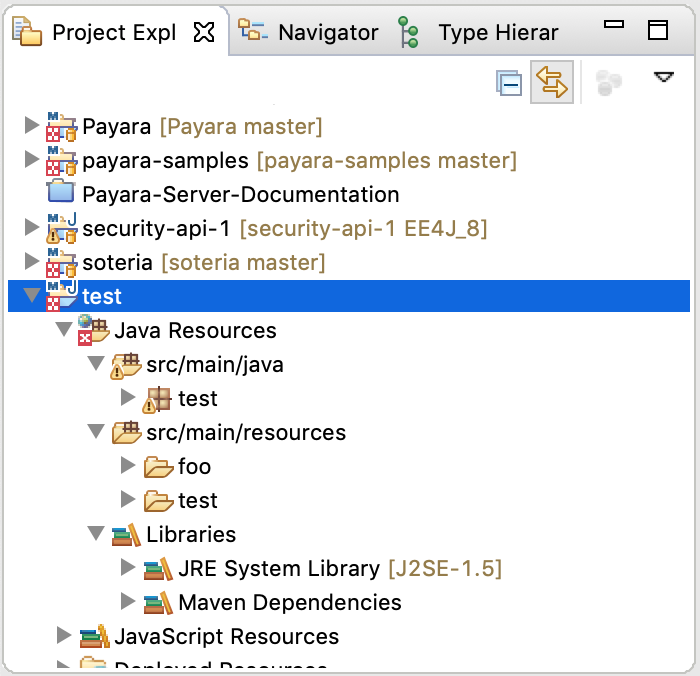
Task: Click the Java Resources icon
Action: (93, 330)
